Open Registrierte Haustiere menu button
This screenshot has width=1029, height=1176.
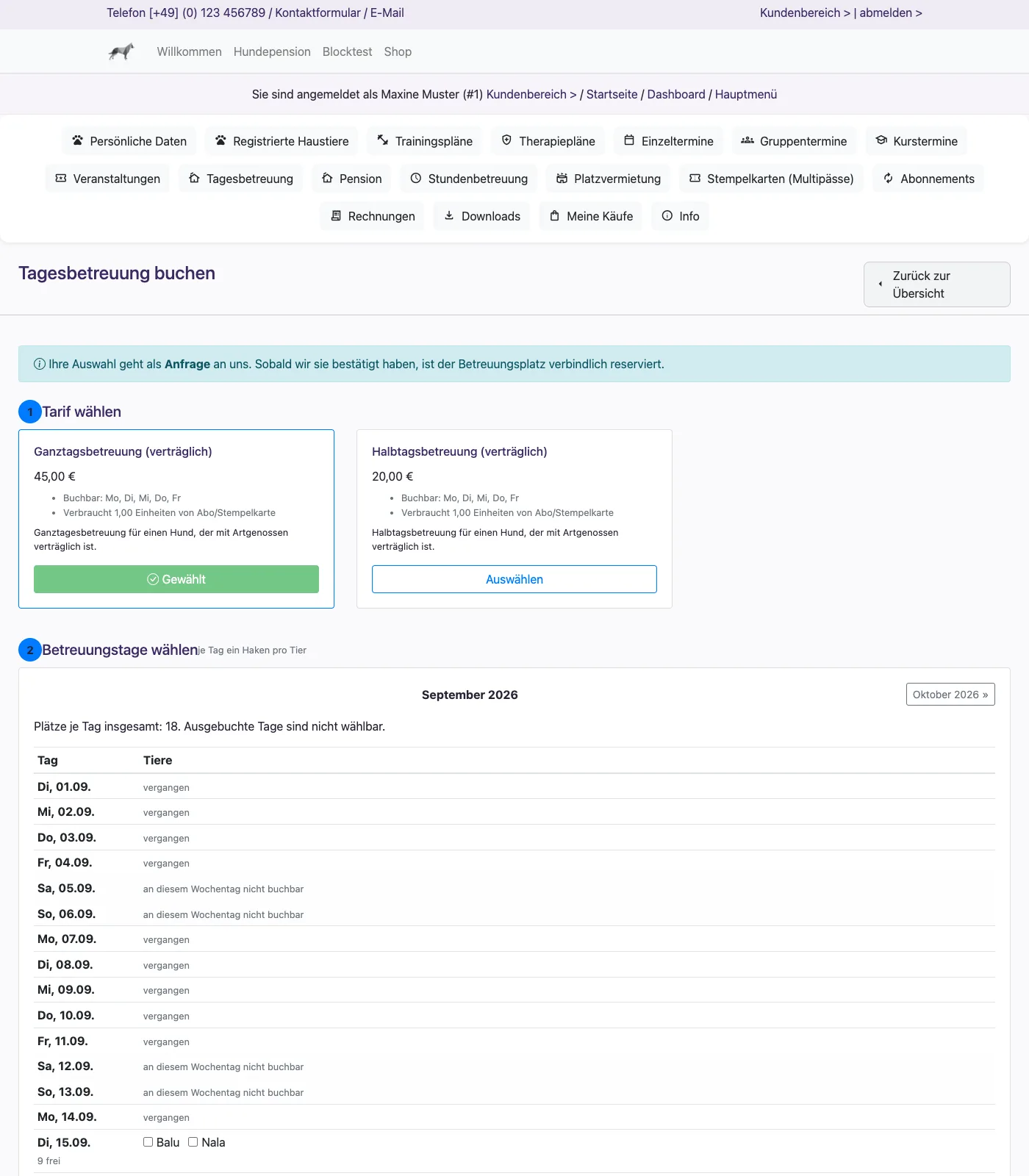point(282,141)
